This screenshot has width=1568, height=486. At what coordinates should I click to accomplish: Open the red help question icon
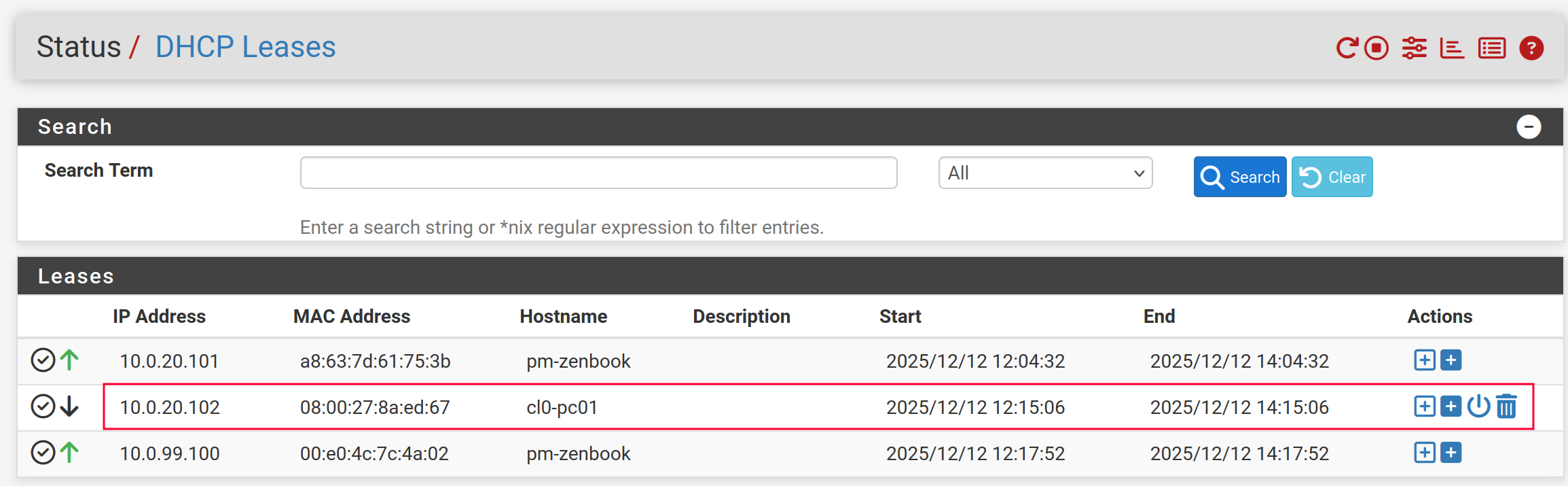1531,48
